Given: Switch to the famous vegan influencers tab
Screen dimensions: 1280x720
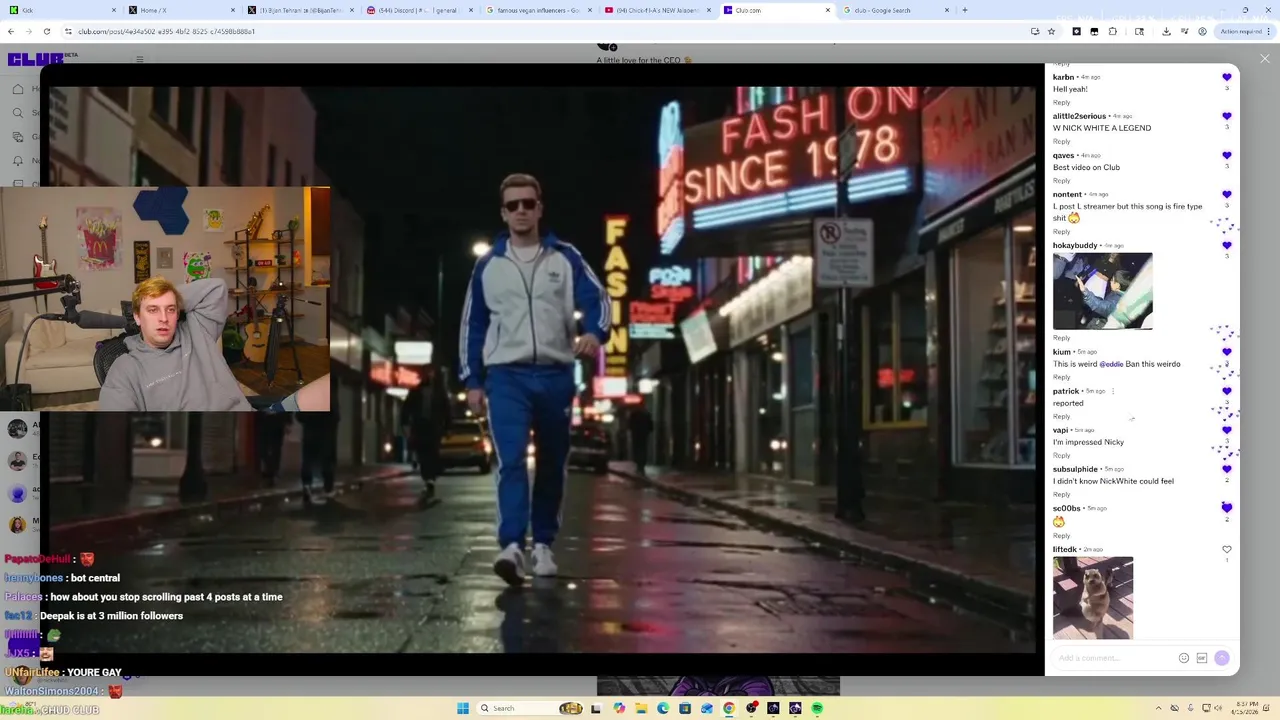Looking at the screenshot, I should pos(539,10).
